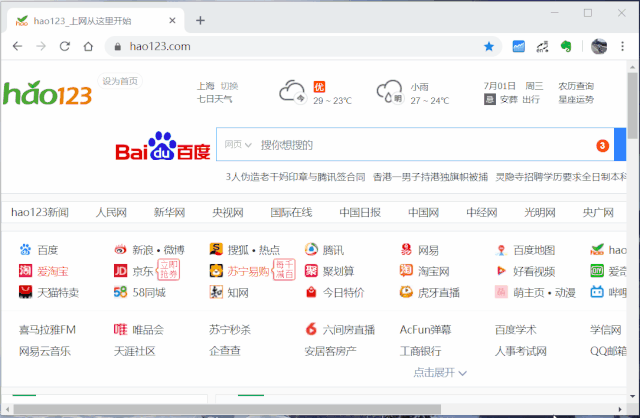Open the 企查查 link
Viewport: 640px width, 418px height.
point(225,351)
